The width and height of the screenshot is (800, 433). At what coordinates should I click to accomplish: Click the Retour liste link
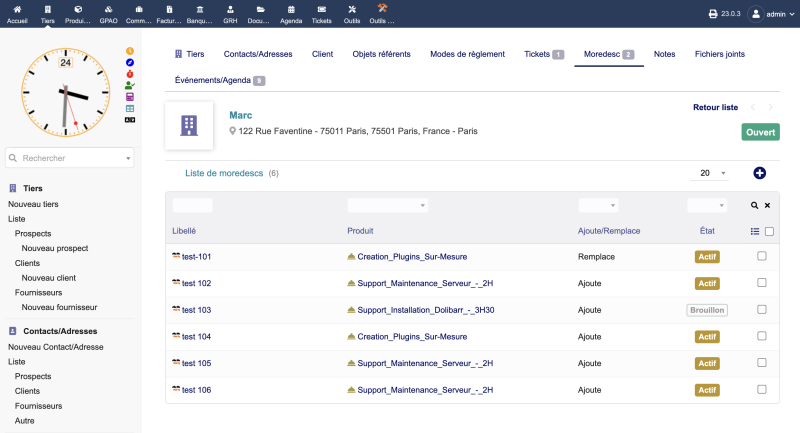(715, 107)
